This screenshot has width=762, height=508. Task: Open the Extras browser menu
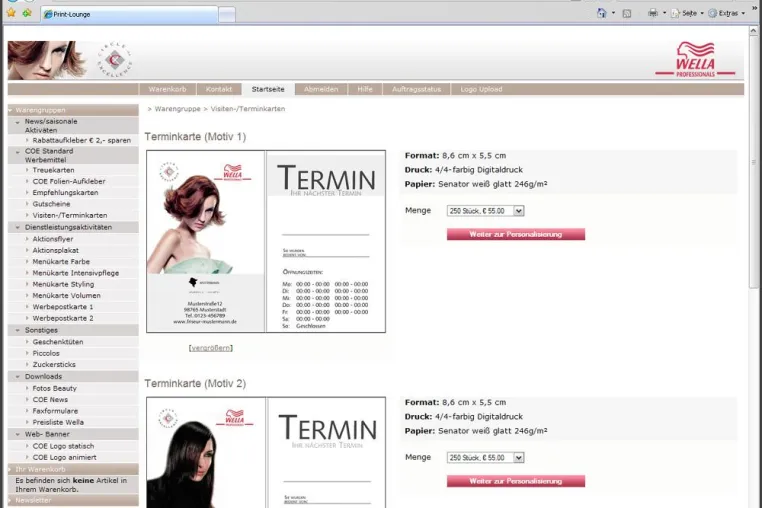(x=727, y=14)
